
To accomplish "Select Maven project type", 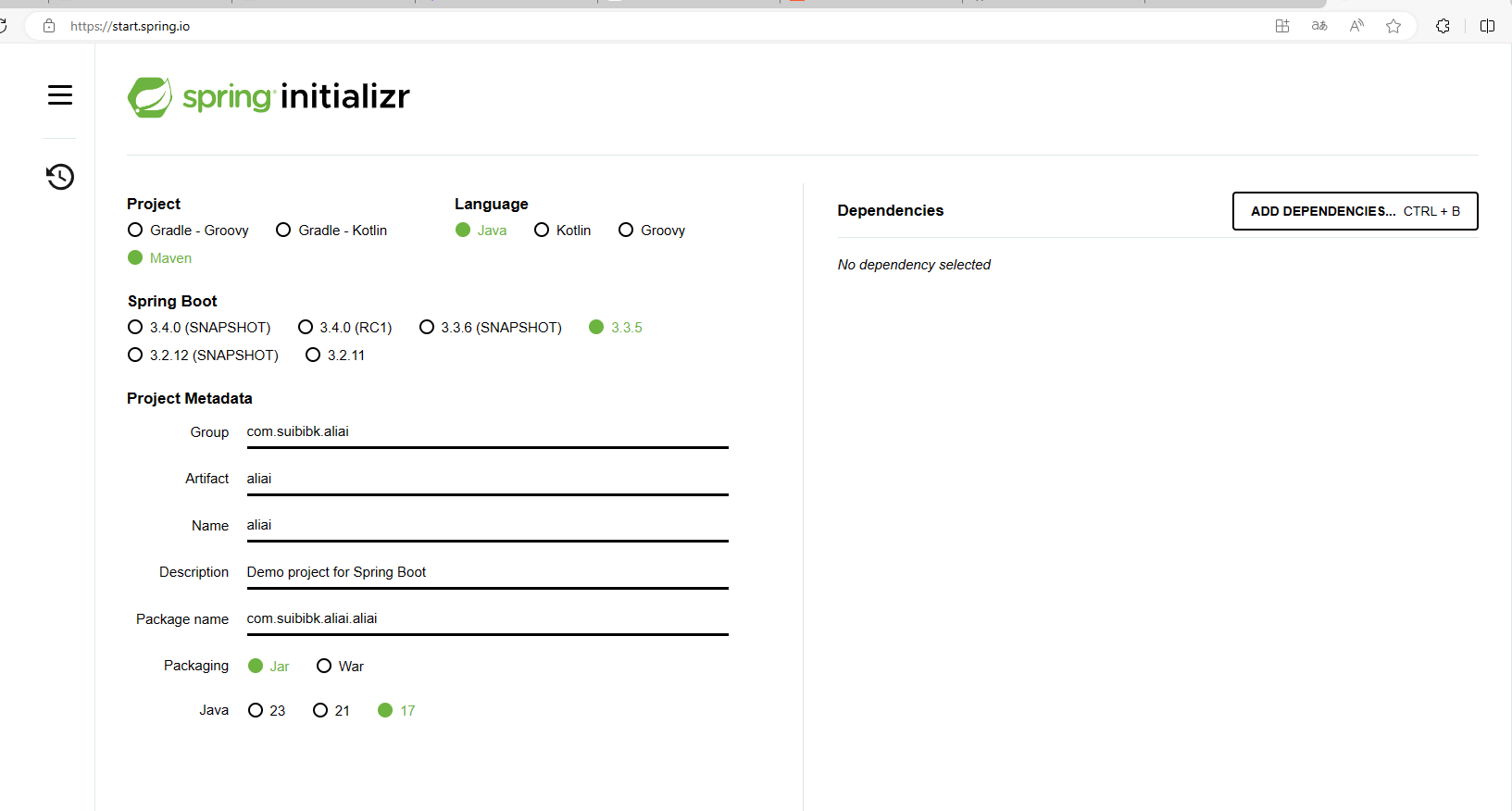I will [160, 258].
